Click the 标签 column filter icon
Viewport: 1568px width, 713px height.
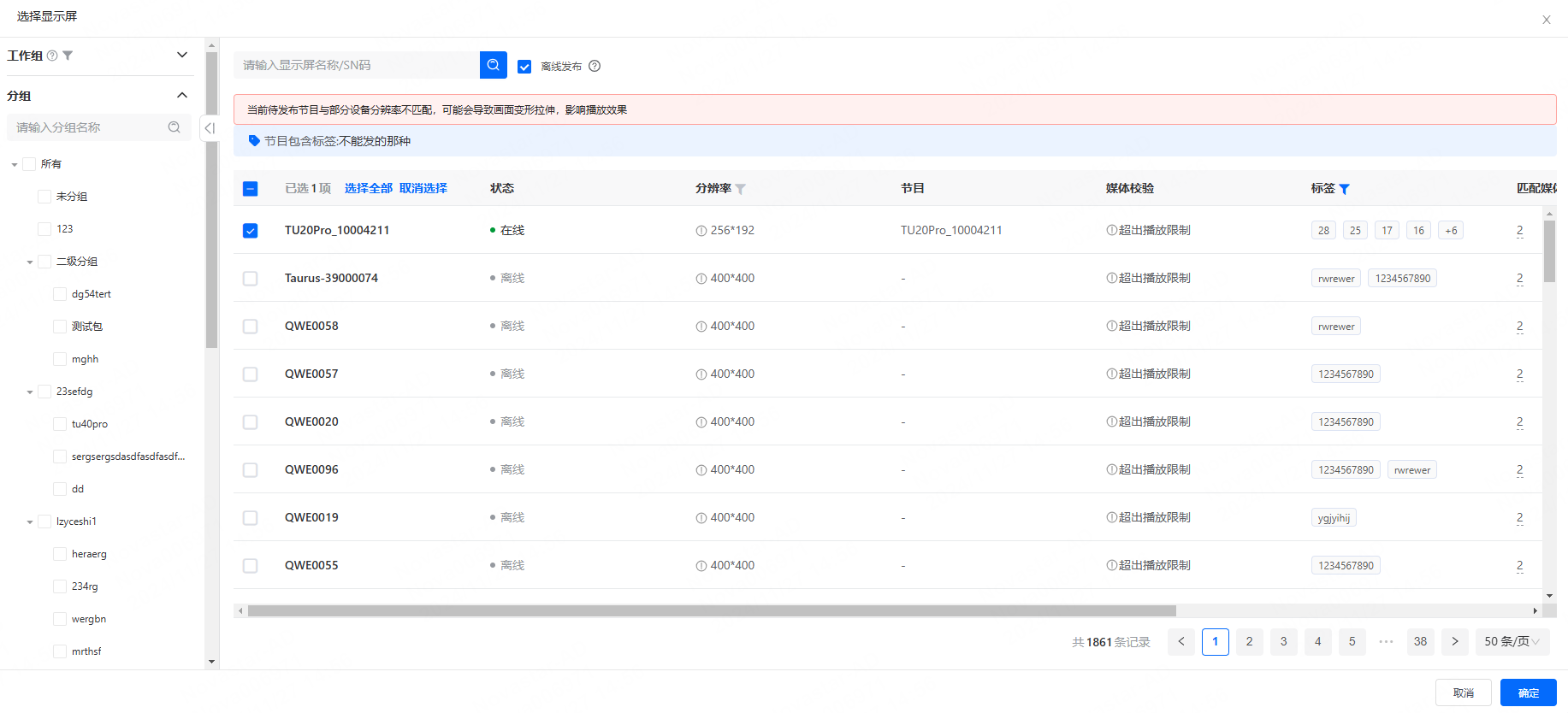tap(1345, 189)
